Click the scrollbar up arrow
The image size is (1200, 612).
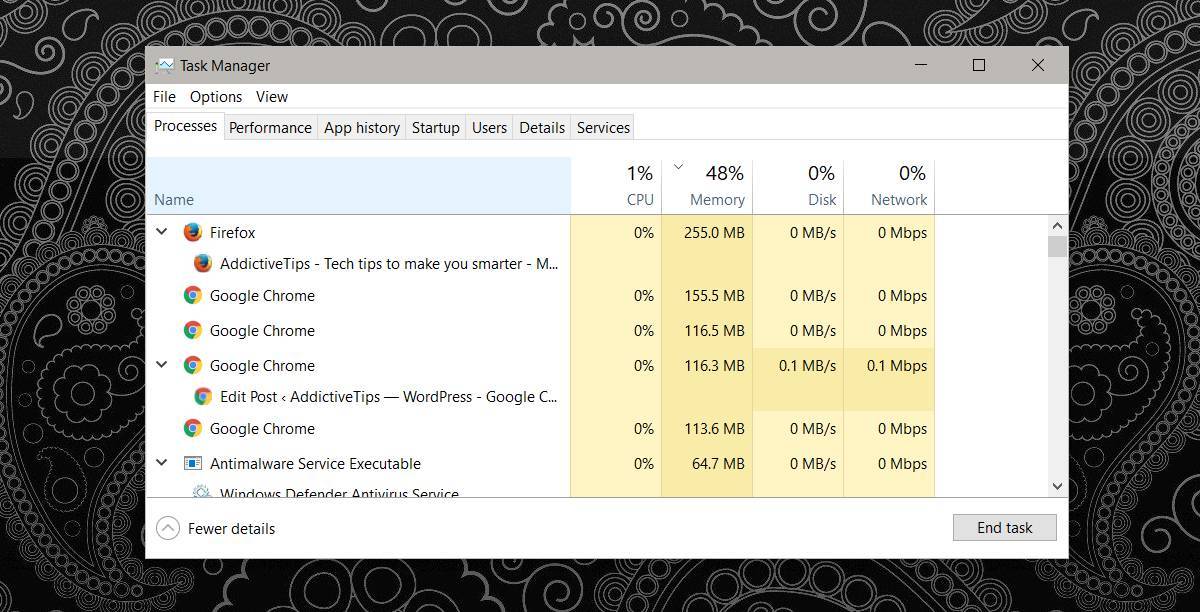click(x=1057, y=226)
